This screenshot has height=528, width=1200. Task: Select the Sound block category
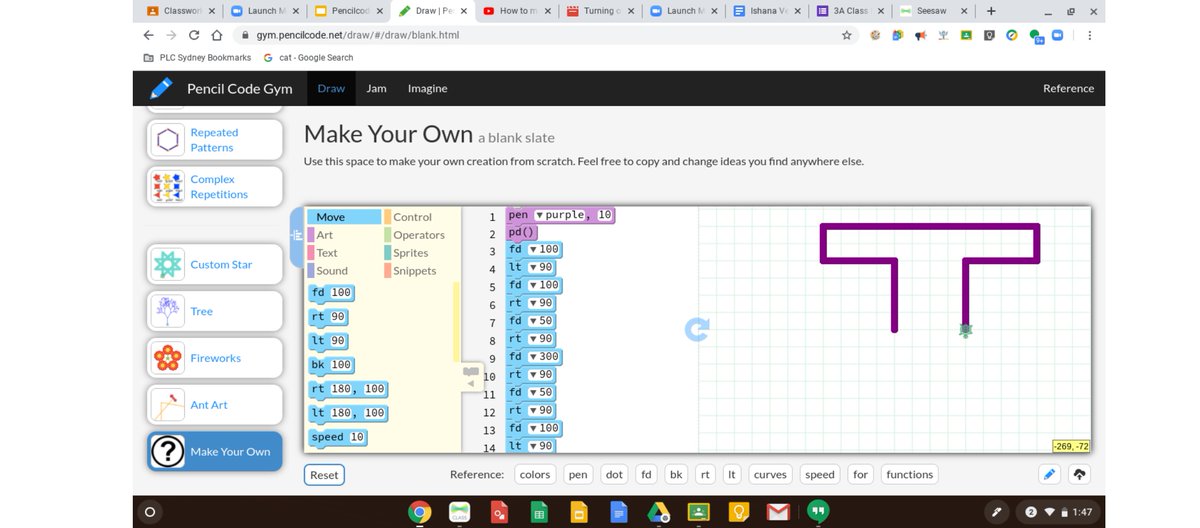(344, 271)
